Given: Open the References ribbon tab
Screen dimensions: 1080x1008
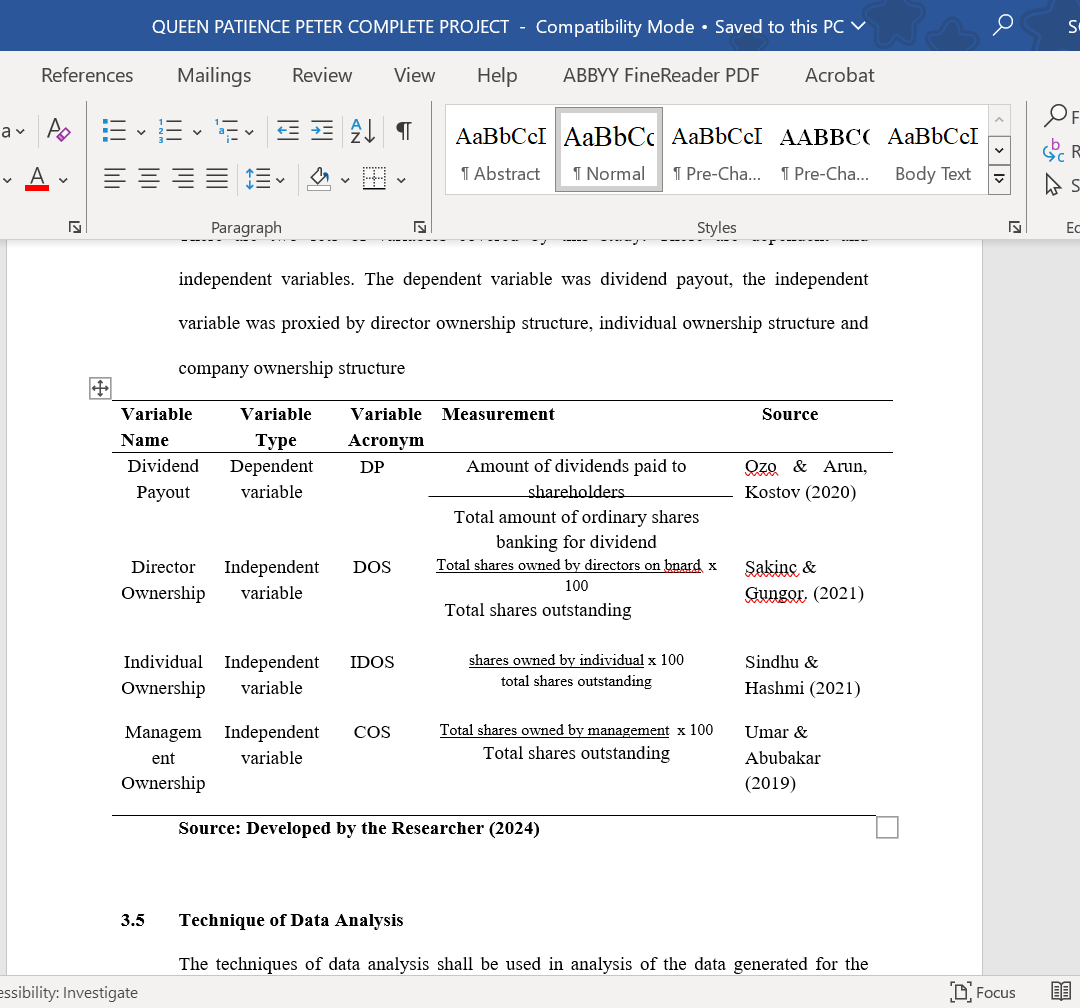Looking at the screenshot, I should coord(87,75).
